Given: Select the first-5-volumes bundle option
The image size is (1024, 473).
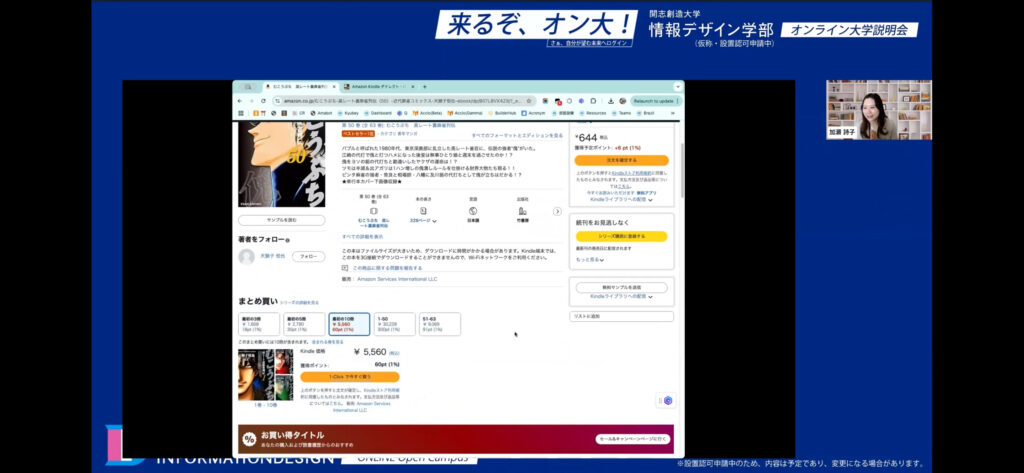Looking at the screenshot, I should tap(305, 324).
